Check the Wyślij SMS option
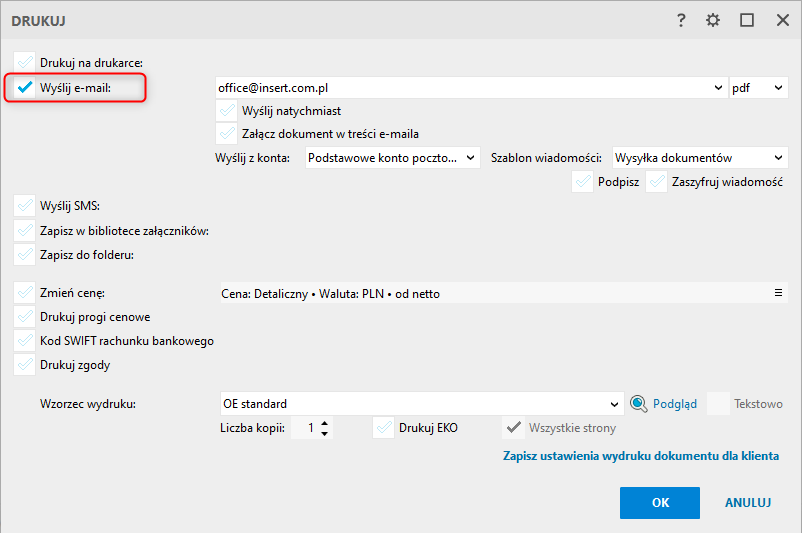 25,206
